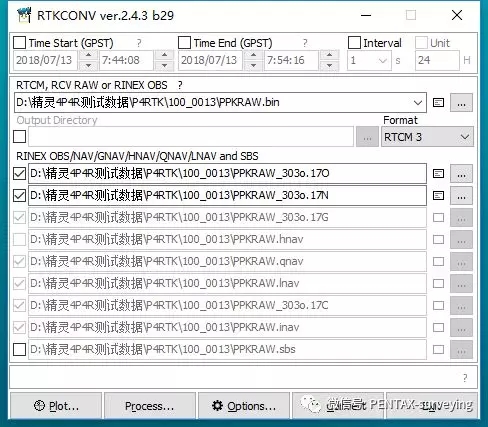Open the viewer icon beside the input PPKRAW.bin path

438,103
